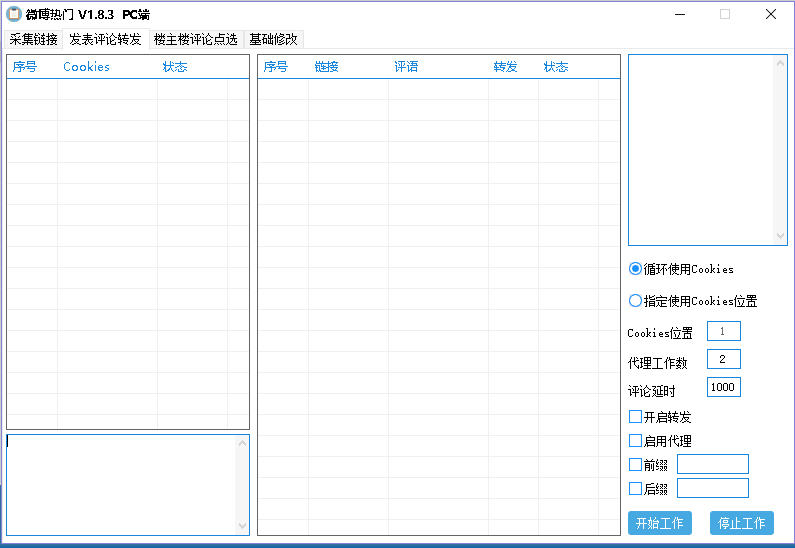This screenshot has width=795, height=548.
Task: Click the 评语 column header
Action: (406, 67)
